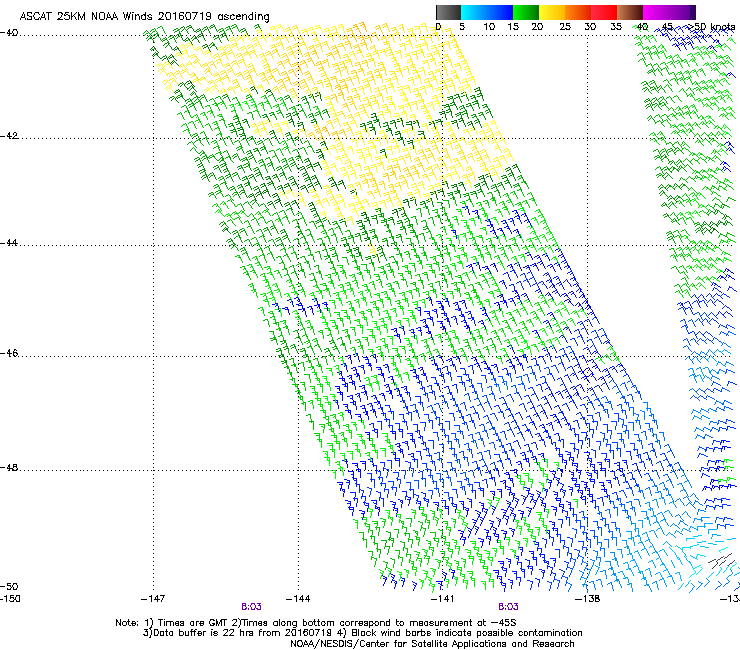Select the '10' label under the color bar
Screen dimensions: 740x650
[489, 27]
